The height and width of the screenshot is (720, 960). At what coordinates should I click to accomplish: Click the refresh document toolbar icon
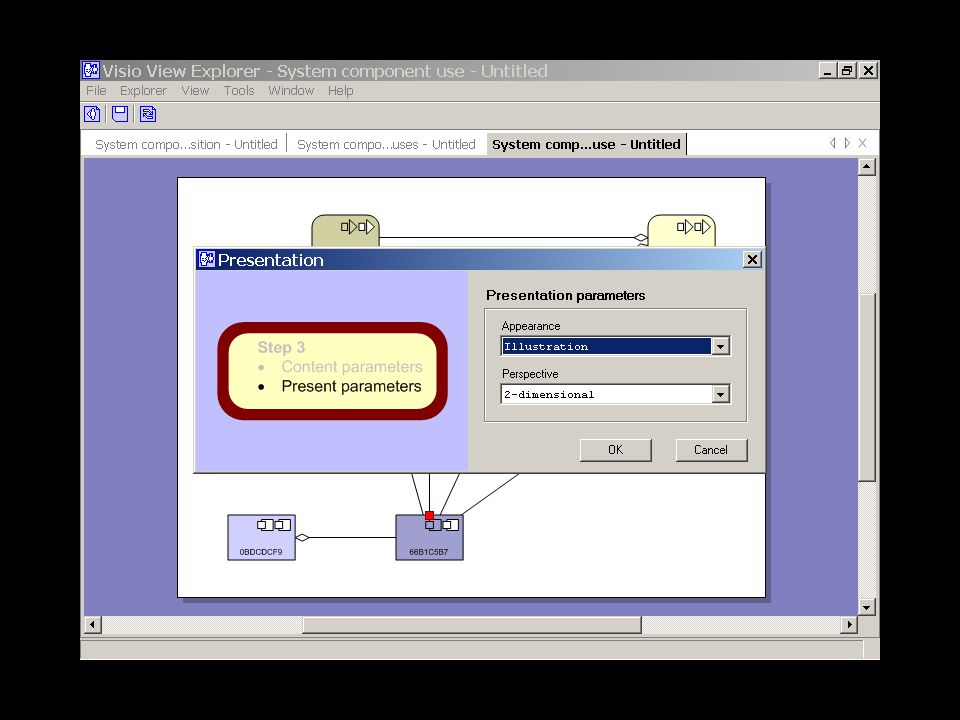pos(148,114)
